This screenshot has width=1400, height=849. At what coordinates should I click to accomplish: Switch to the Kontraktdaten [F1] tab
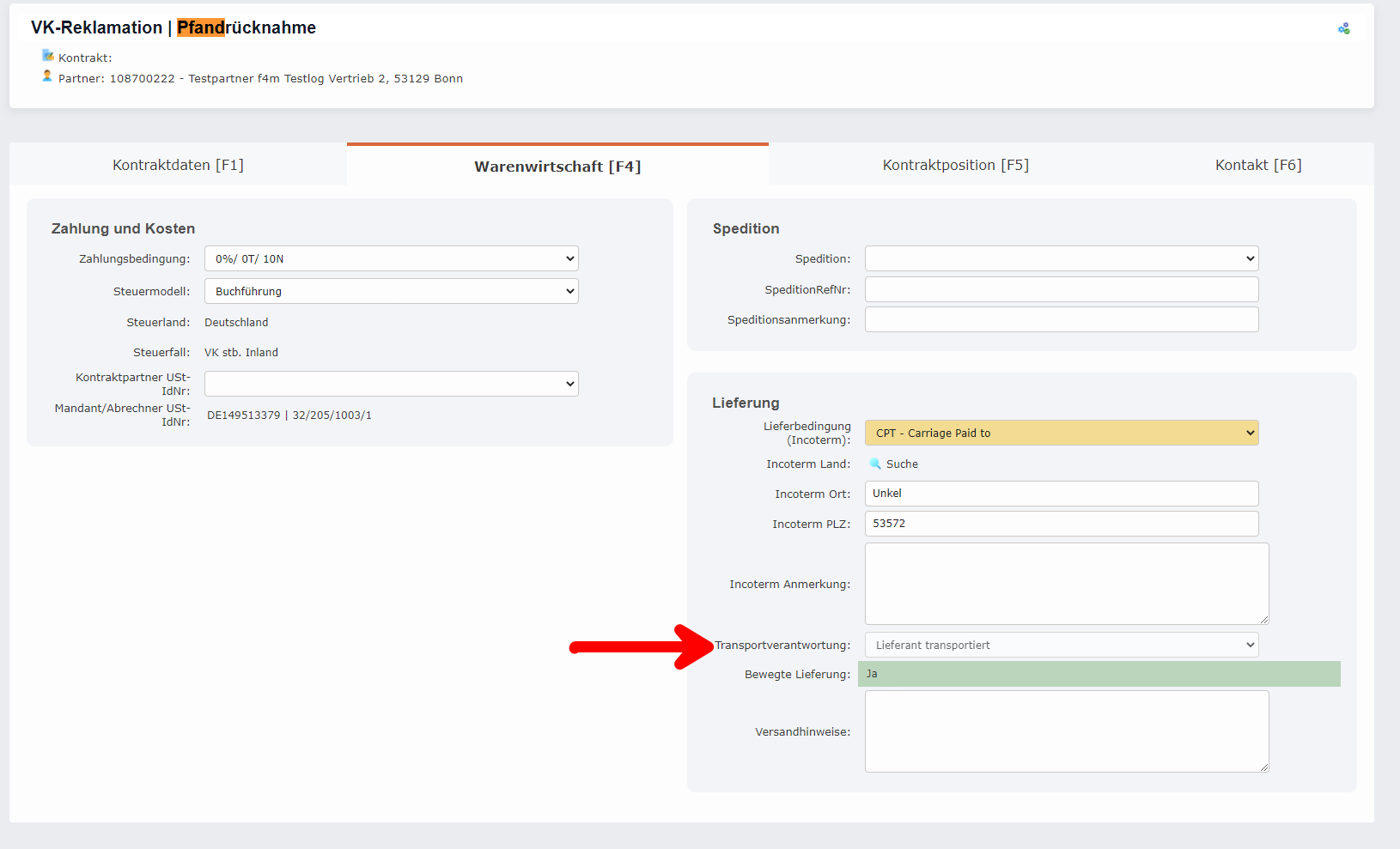click(x=178, y=164)
